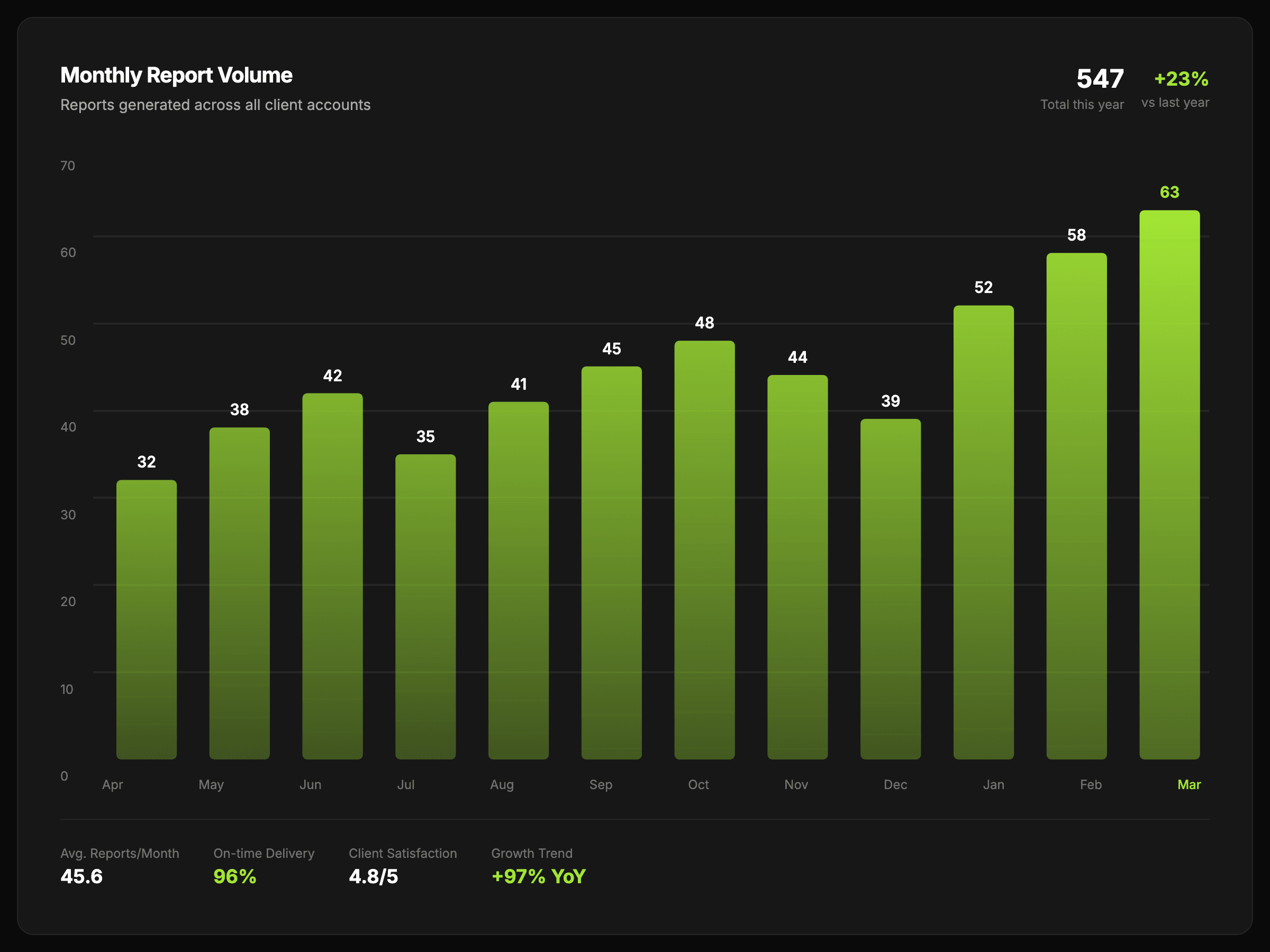Image resolution: width=1270 pixels, height=952 pixels.
Task: Select the January bar showing 52
Action: (x=984, y=532)
